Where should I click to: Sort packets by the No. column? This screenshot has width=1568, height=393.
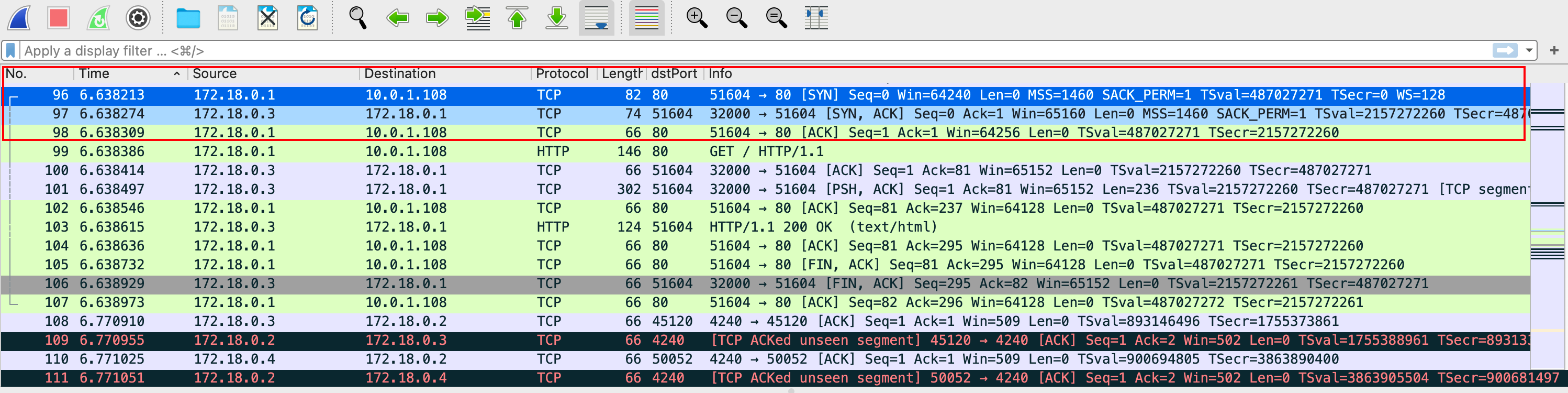[x=38, y=74]
